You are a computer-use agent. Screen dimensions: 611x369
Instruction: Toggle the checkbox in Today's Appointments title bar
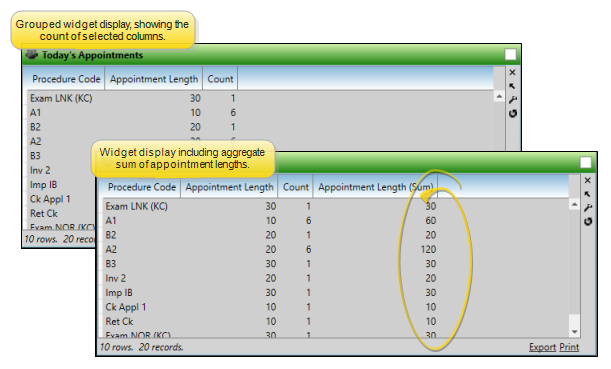510,55
